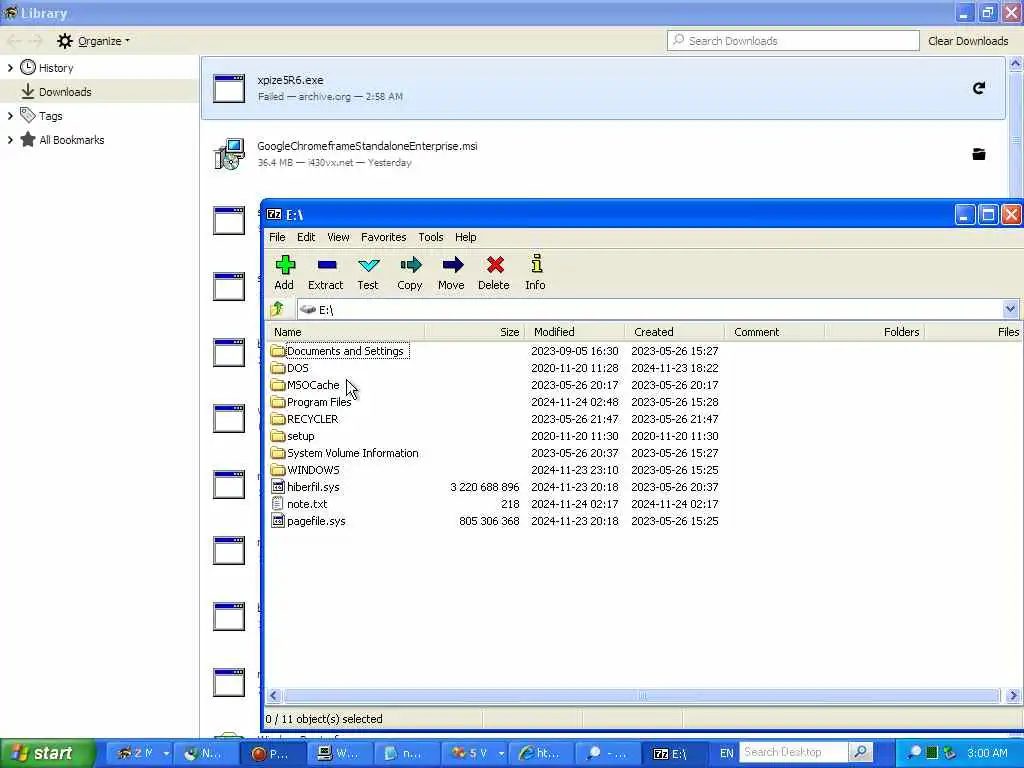The image size is (1024, 768).
Task: Click the 7-Zip horizontal scrollbar left arrow
Action: (274, 696)
